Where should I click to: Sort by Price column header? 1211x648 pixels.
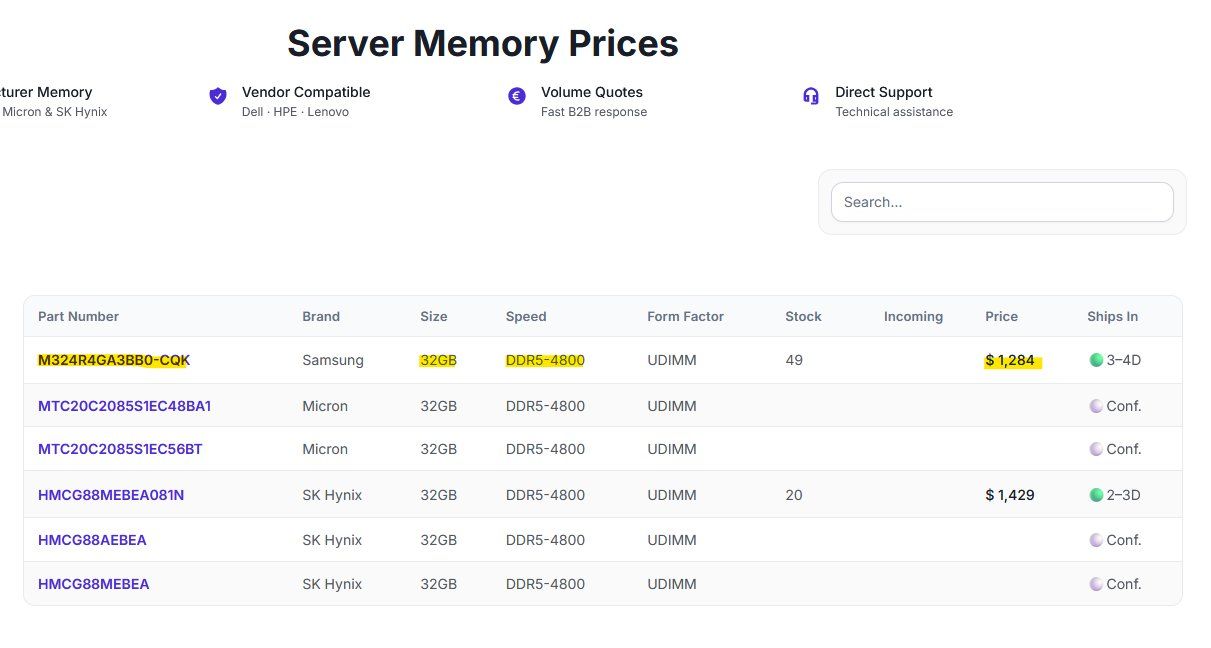click(x=1001, y=316)
